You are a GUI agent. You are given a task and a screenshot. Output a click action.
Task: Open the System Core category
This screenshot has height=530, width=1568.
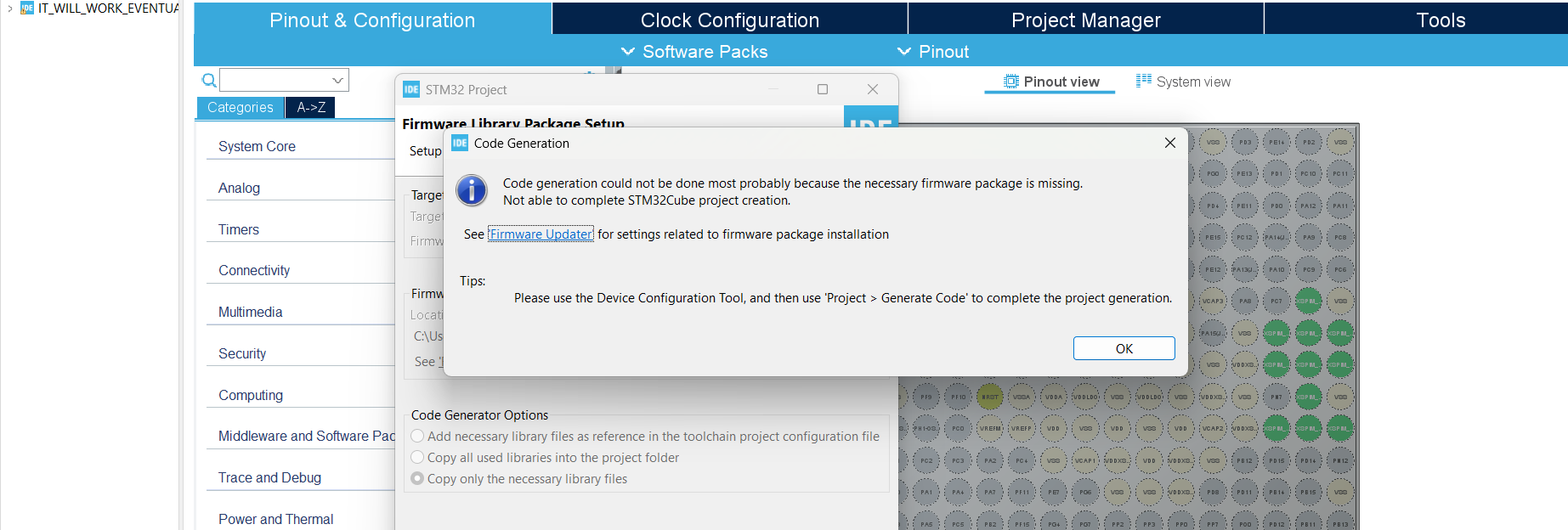[x=257, y=146]
